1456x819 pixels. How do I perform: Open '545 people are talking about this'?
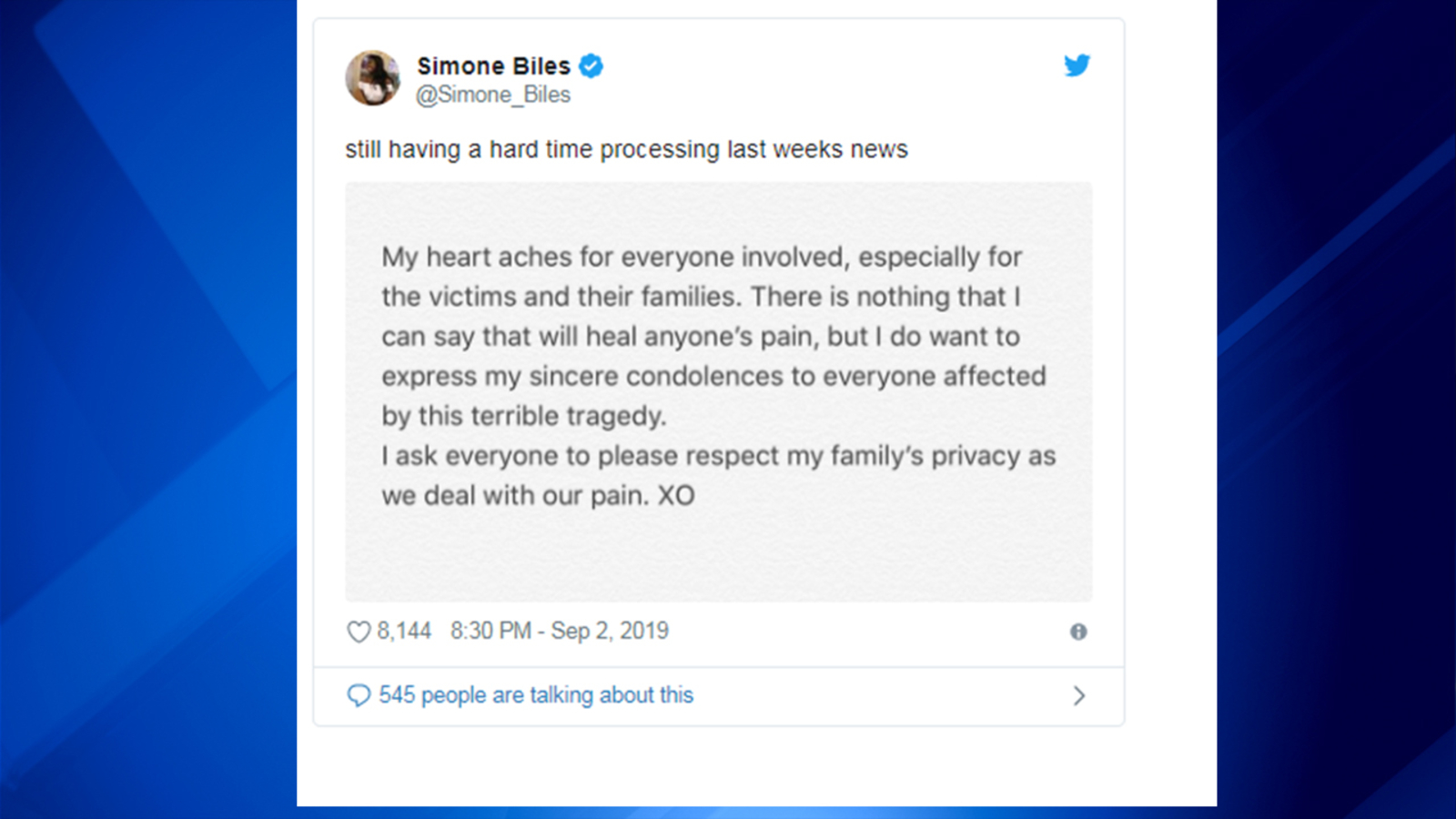point(536,695)
